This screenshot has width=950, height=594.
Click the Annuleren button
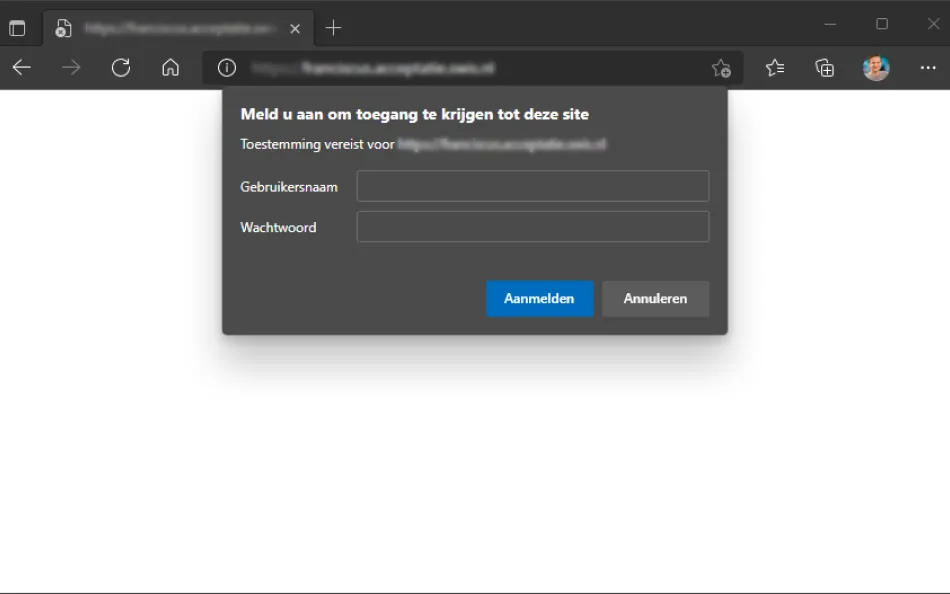[655, 298]
